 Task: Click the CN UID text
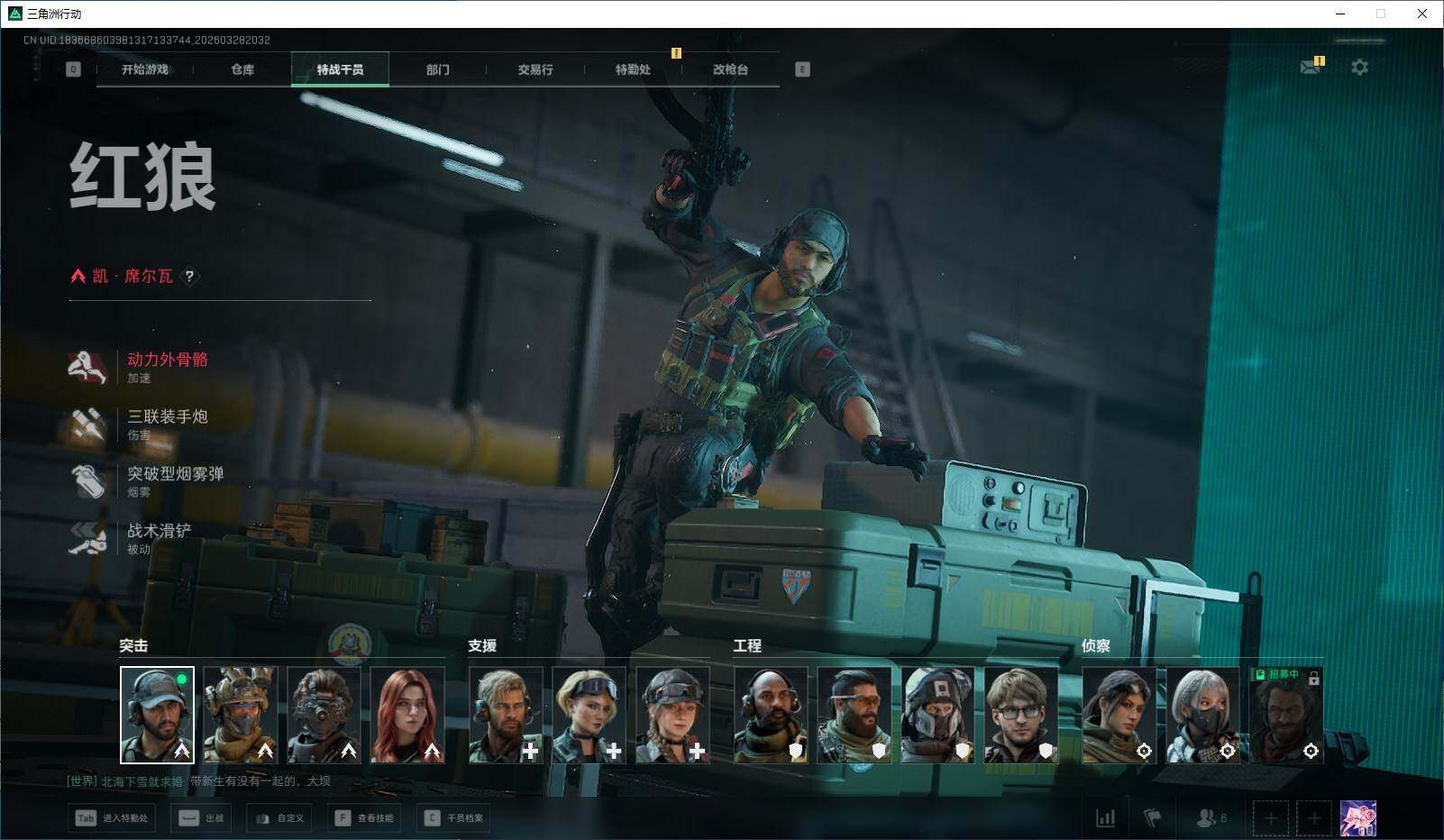click(x=147, y=40)
